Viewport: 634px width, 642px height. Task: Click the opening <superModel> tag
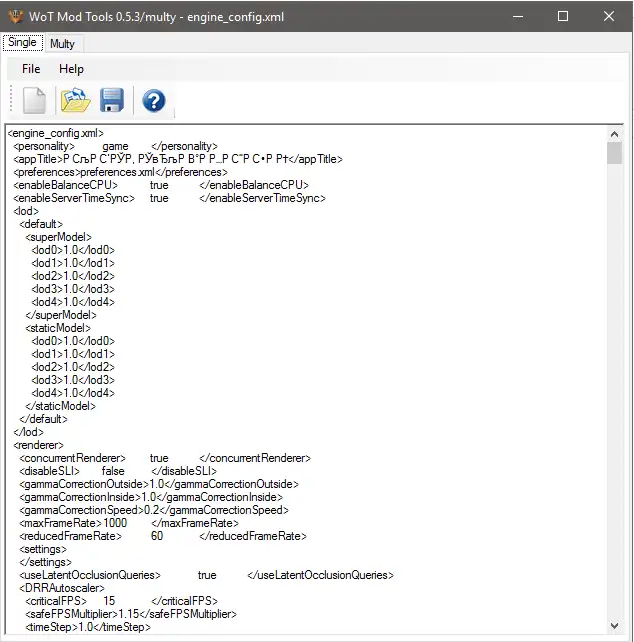pos(59,237)
